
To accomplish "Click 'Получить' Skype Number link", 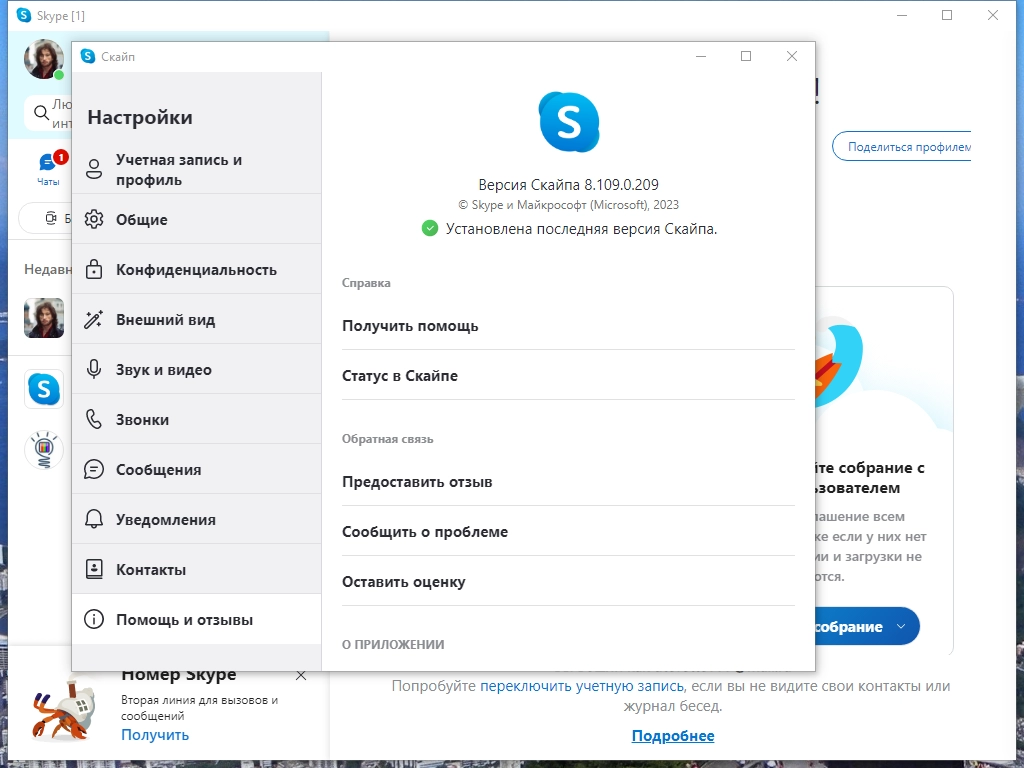I will (x=155, y=735).
